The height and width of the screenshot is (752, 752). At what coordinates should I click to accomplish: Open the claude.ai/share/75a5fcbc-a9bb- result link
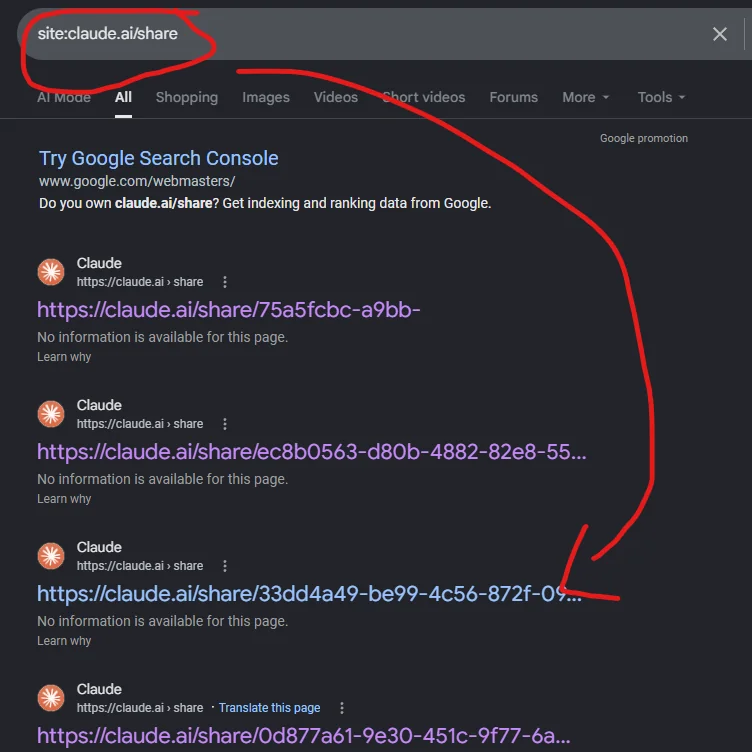coord(229,310)
